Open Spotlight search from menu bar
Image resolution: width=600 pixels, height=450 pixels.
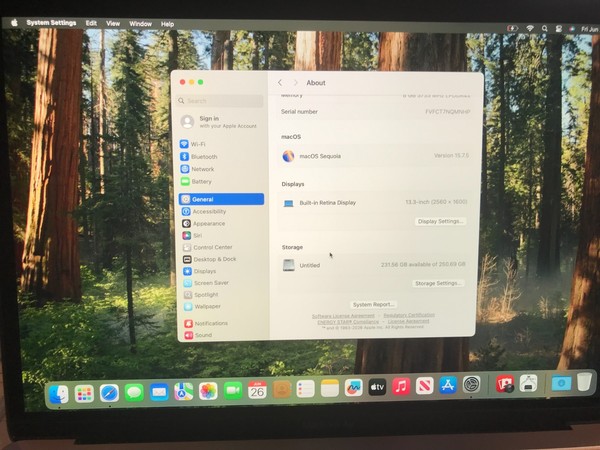[x=545, y=28]
